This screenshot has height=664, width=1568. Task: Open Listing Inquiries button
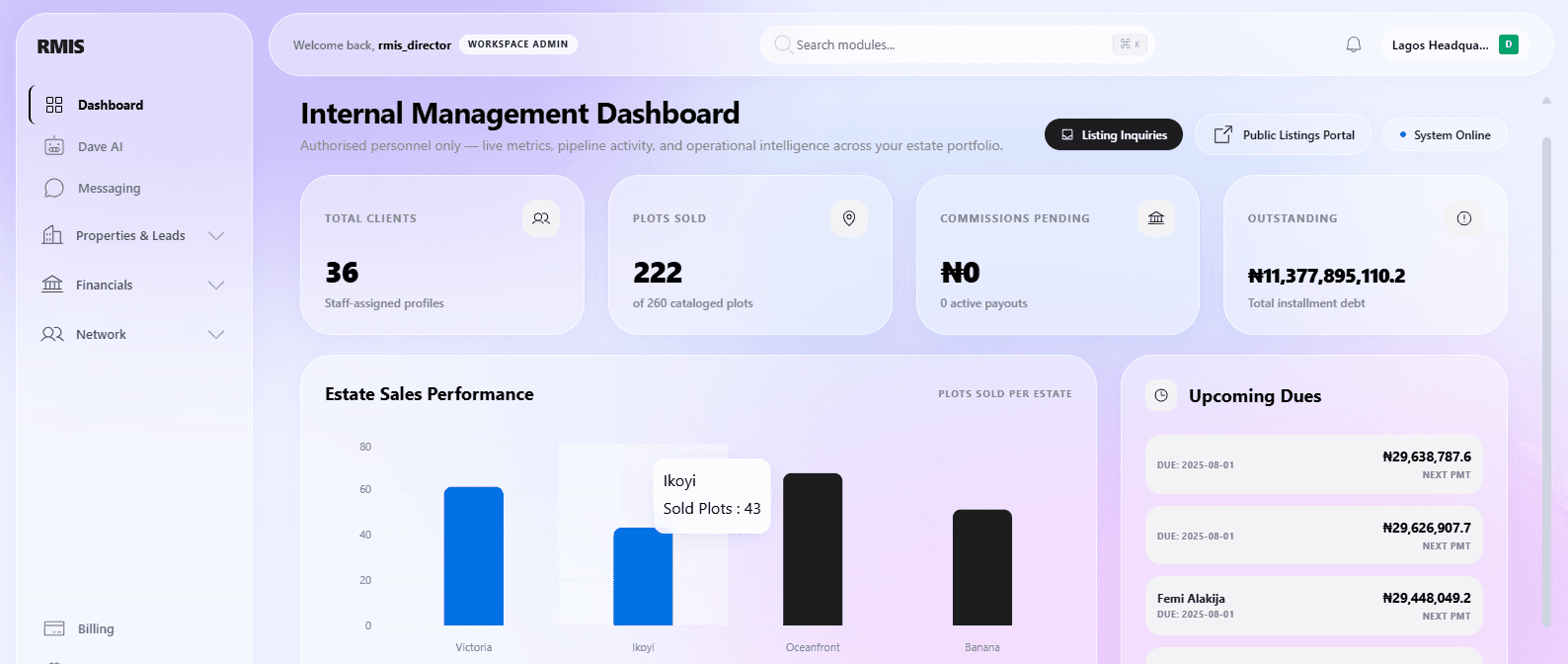[1114, 134]
